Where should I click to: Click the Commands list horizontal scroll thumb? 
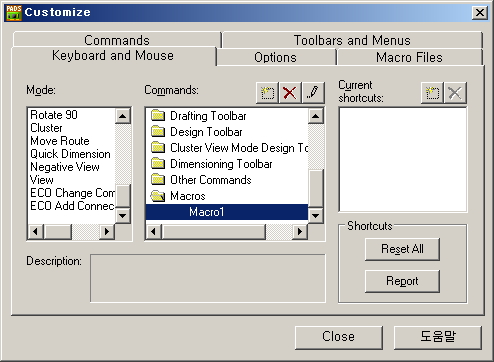214,231
